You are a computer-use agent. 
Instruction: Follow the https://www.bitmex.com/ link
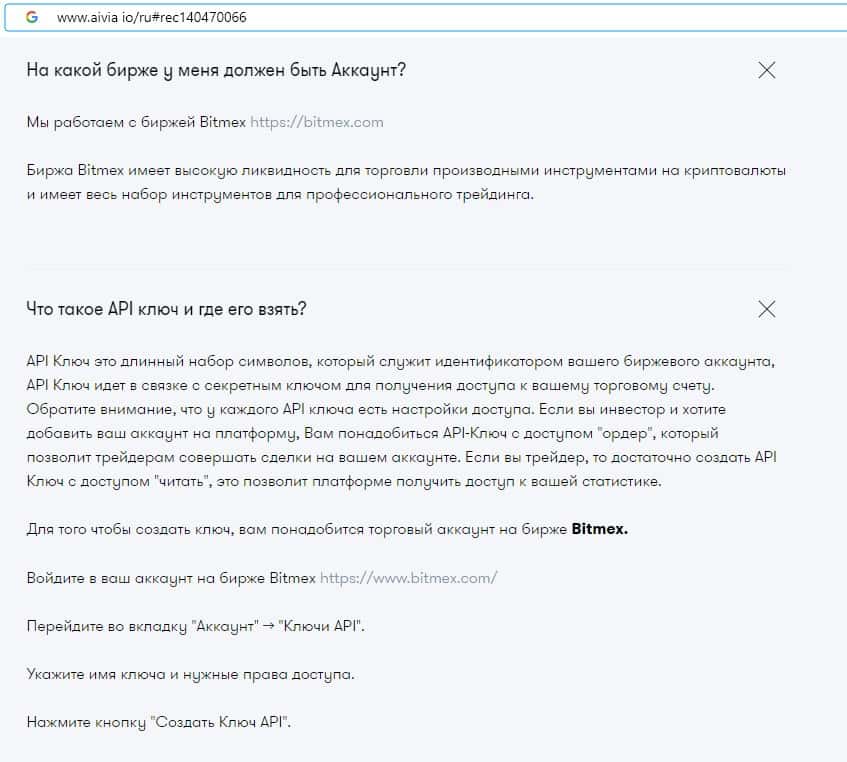[408, 578]
